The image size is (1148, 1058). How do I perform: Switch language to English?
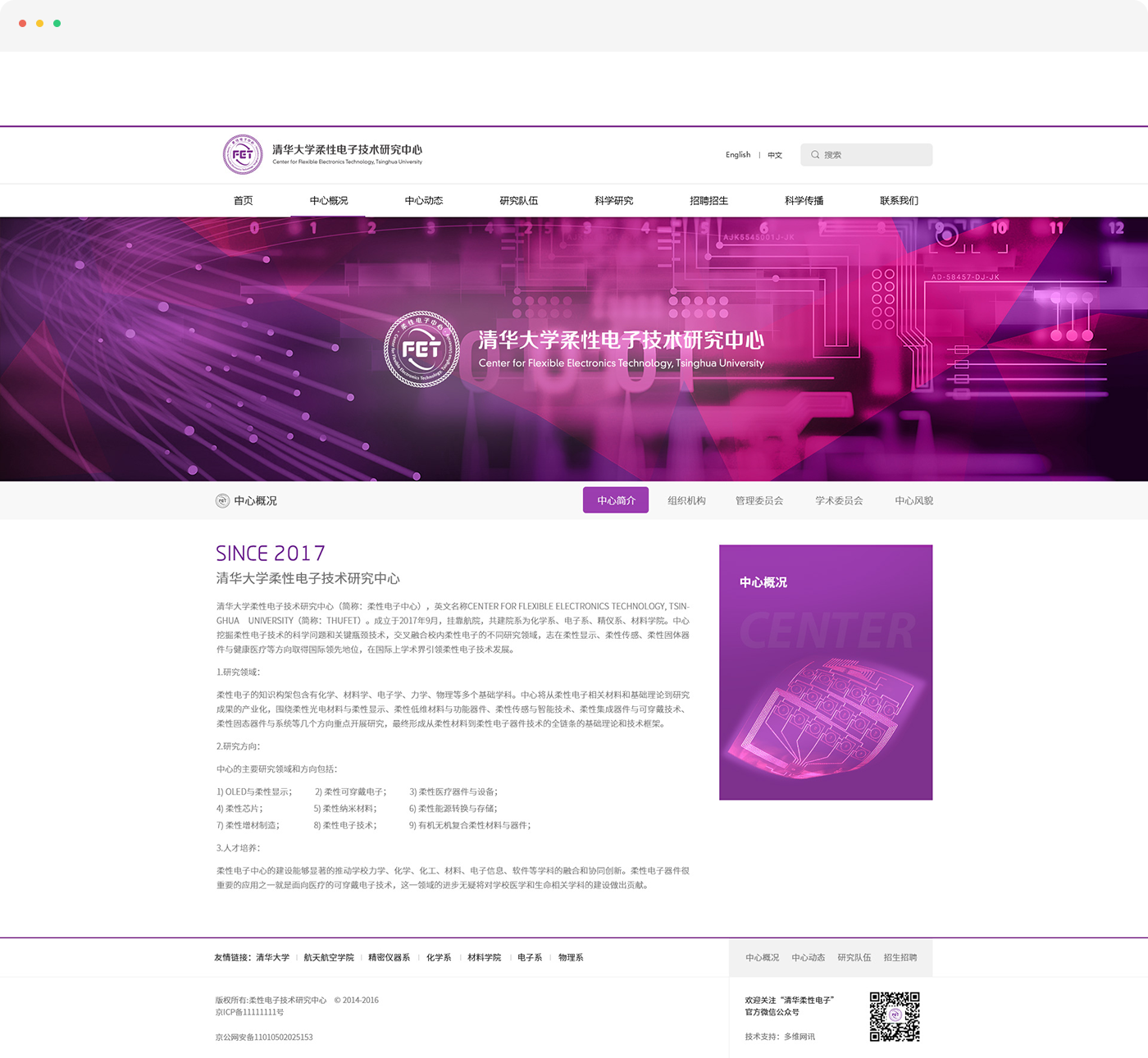coord(738,155)
